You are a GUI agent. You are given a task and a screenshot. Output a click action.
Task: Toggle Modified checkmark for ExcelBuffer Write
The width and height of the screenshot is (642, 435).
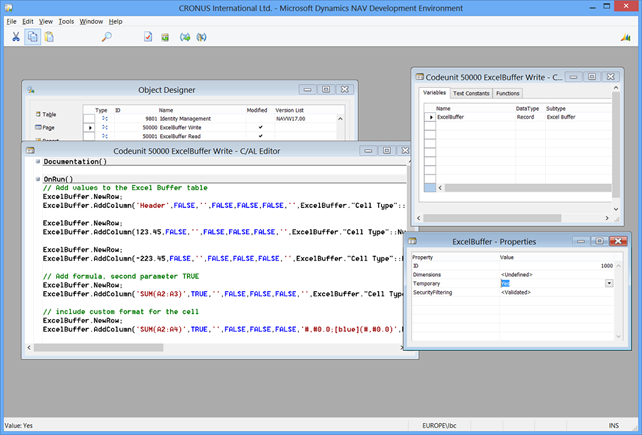261,129
